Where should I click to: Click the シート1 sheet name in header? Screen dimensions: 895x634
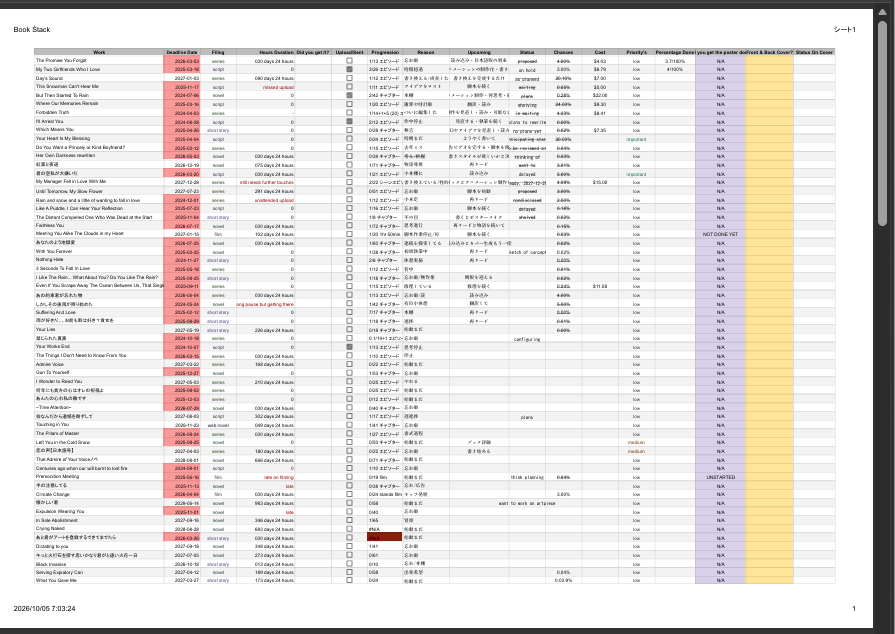pos(844,30)
